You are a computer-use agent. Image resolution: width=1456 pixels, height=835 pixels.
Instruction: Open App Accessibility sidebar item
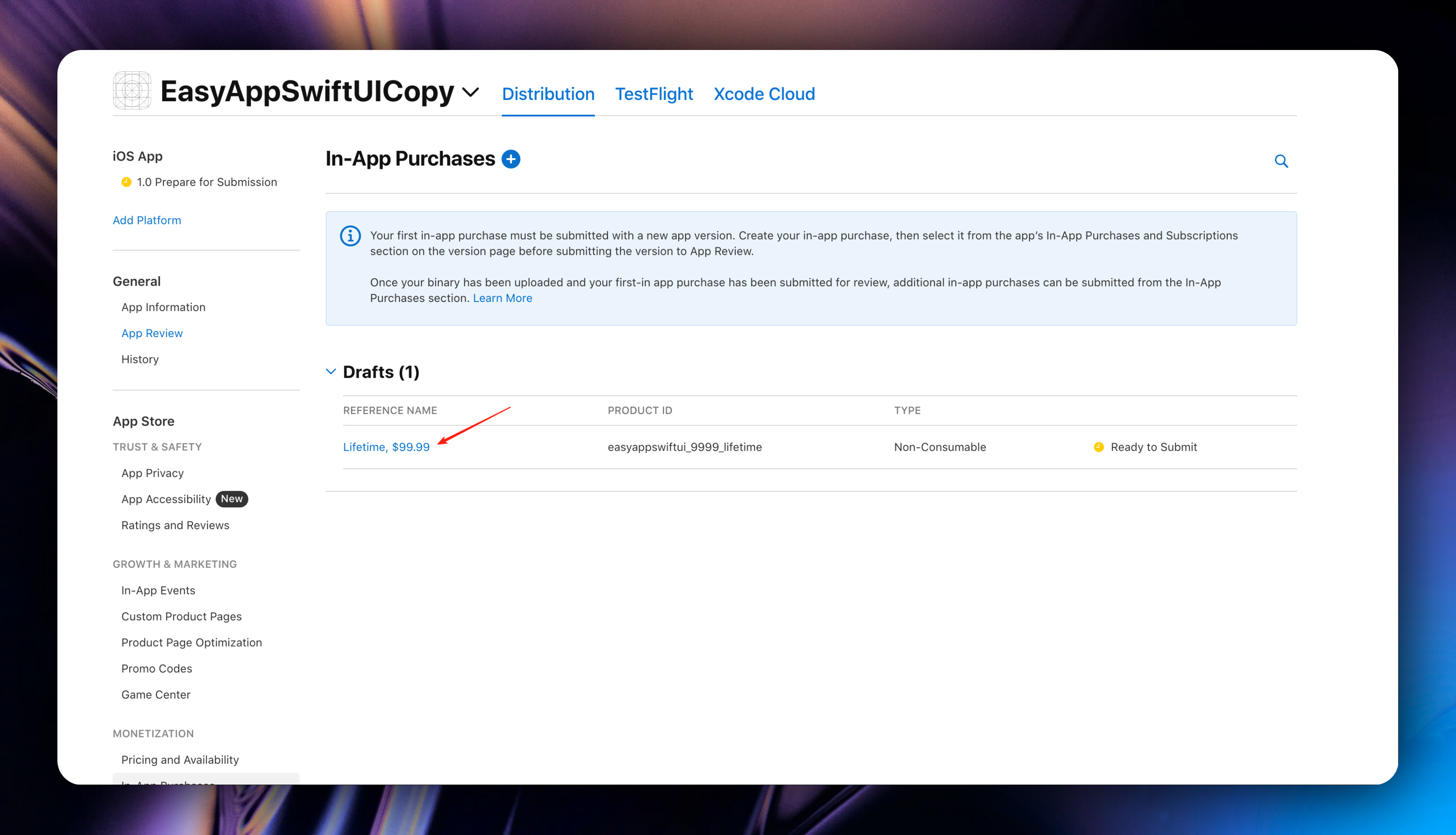pos(166,499)
